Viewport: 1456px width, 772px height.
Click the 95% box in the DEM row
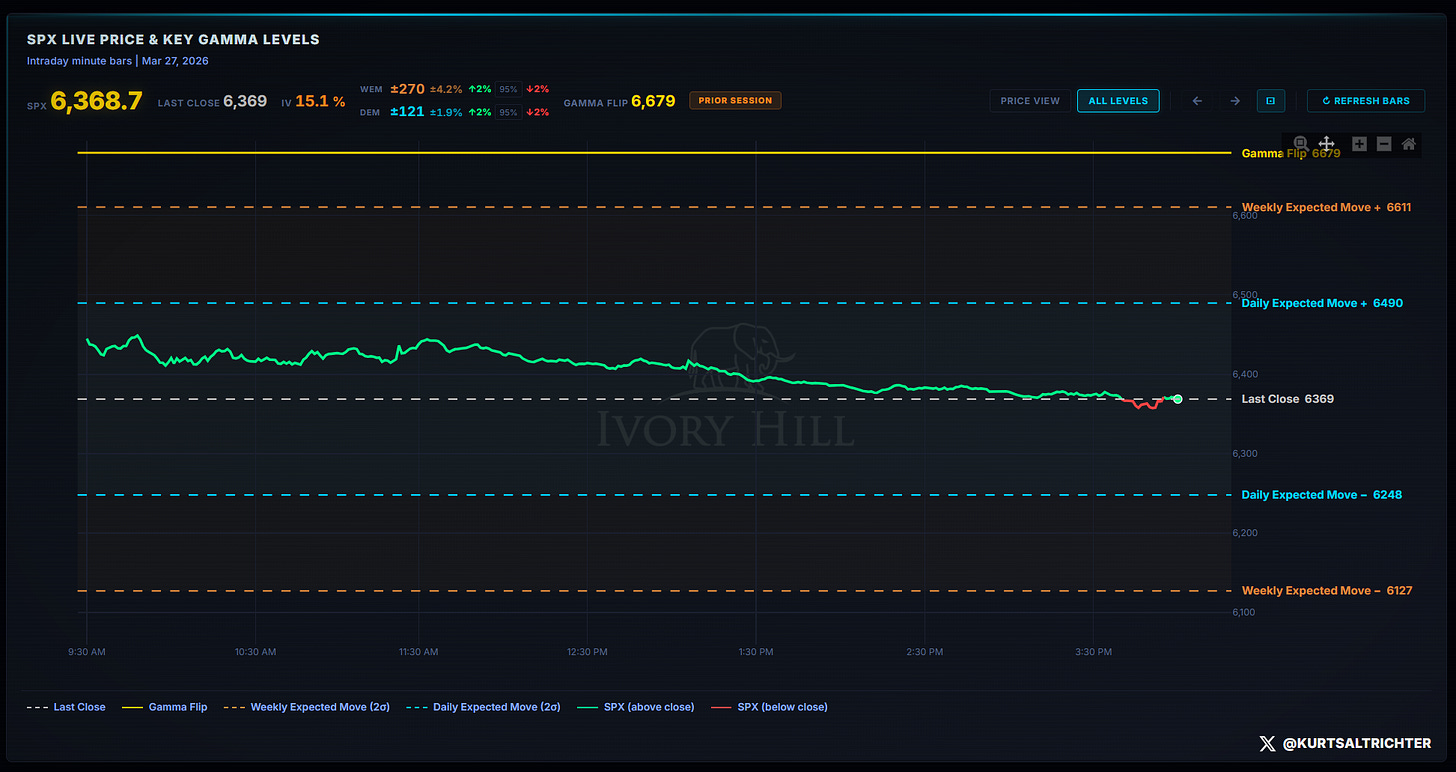pos(508,112)
